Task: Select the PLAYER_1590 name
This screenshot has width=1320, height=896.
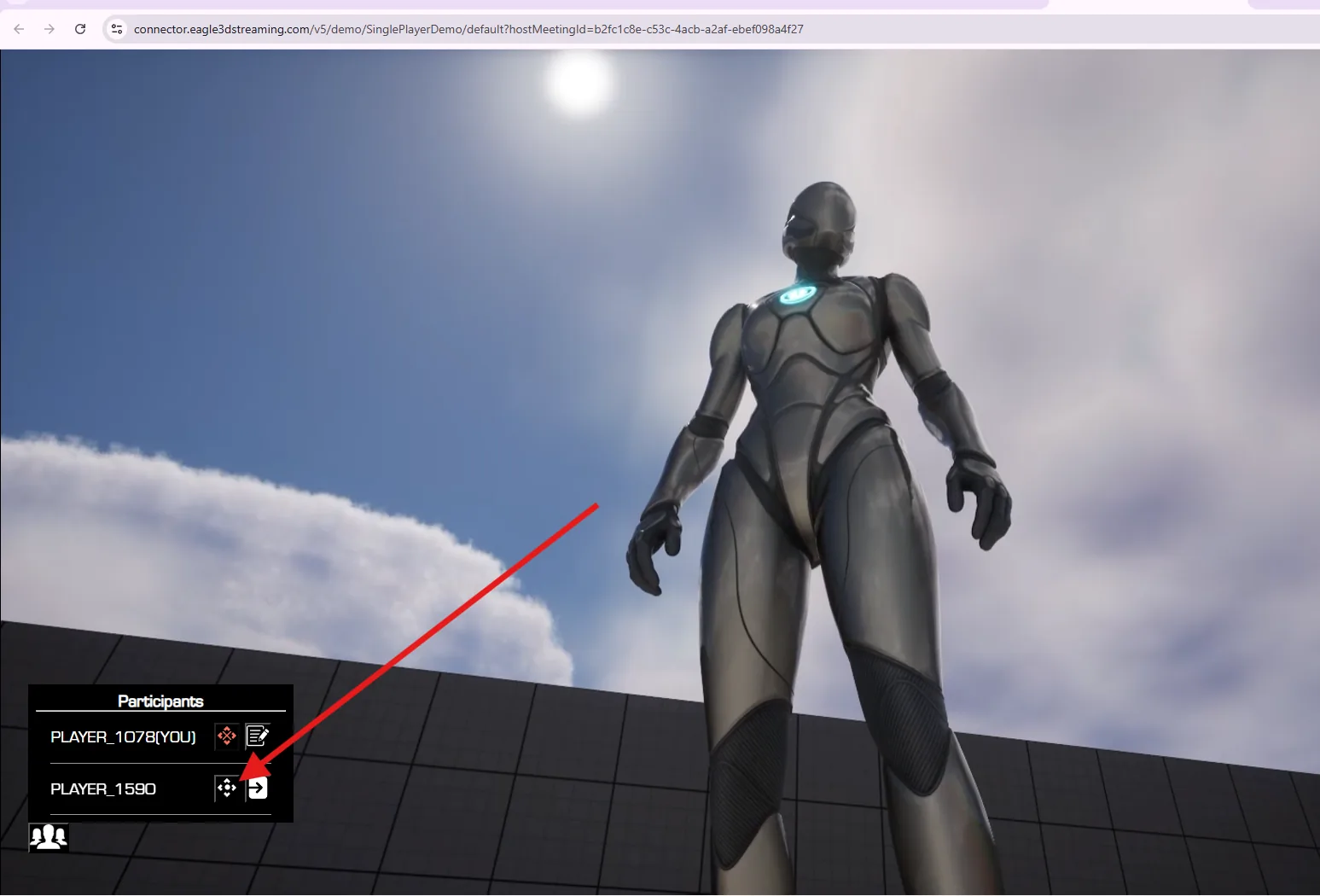Action: point(103,789)
